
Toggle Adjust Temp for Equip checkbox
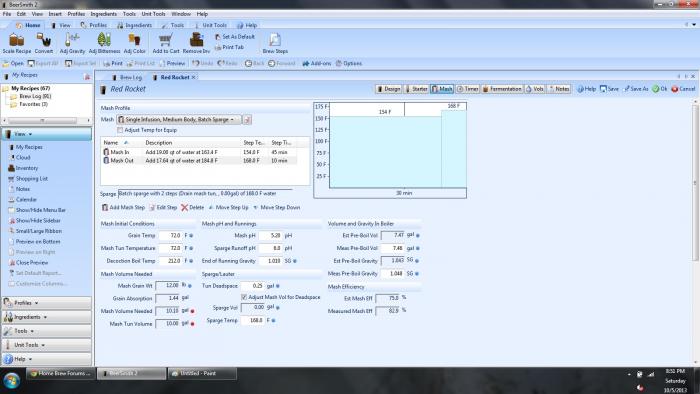(120, 130)
